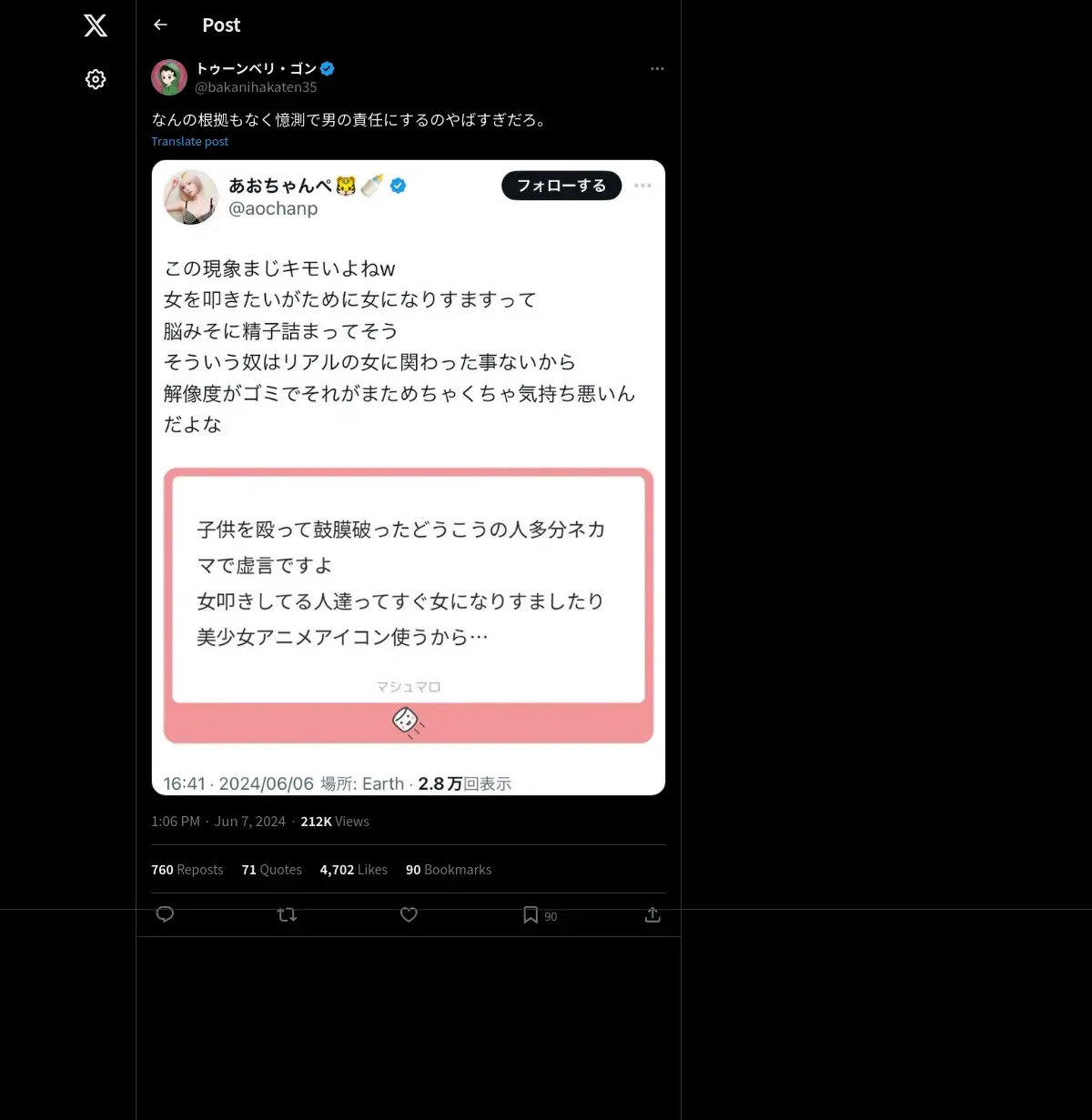Screen dimensions: 1092x1120
Task: Click the blue verified badge beside author name
Action: 328,68
